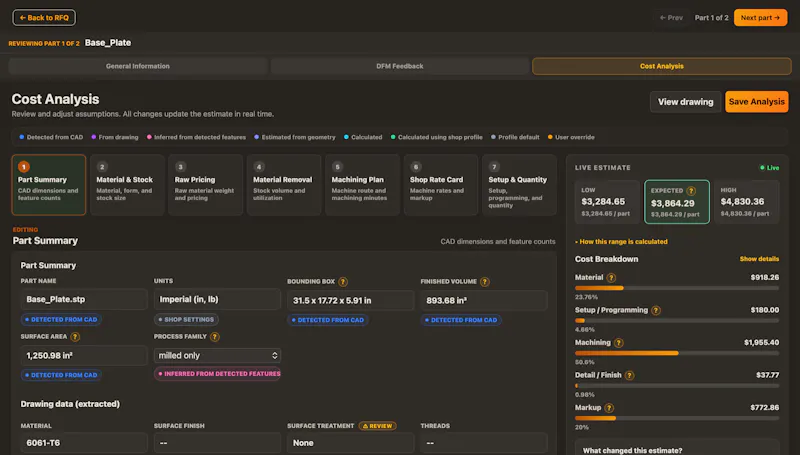Open View drawing

685,102
